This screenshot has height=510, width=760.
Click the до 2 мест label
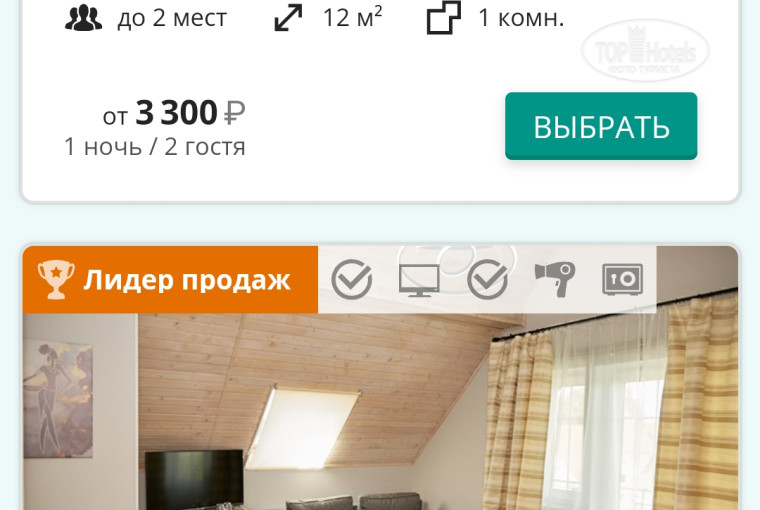tap(172, 18)
